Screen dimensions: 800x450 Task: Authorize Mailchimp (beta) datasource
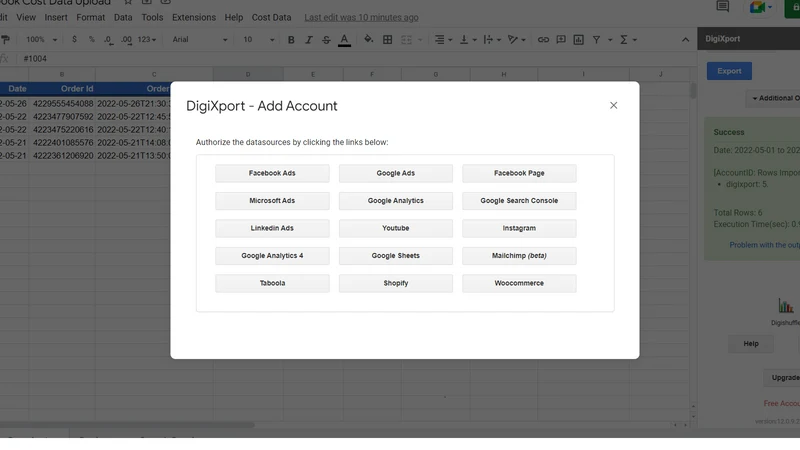[x=519, y=256]
